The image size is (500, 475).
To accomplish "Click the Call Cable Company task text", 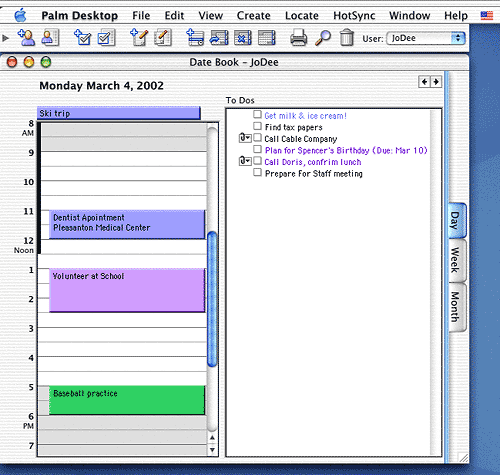I will click(x=301, y=139).
